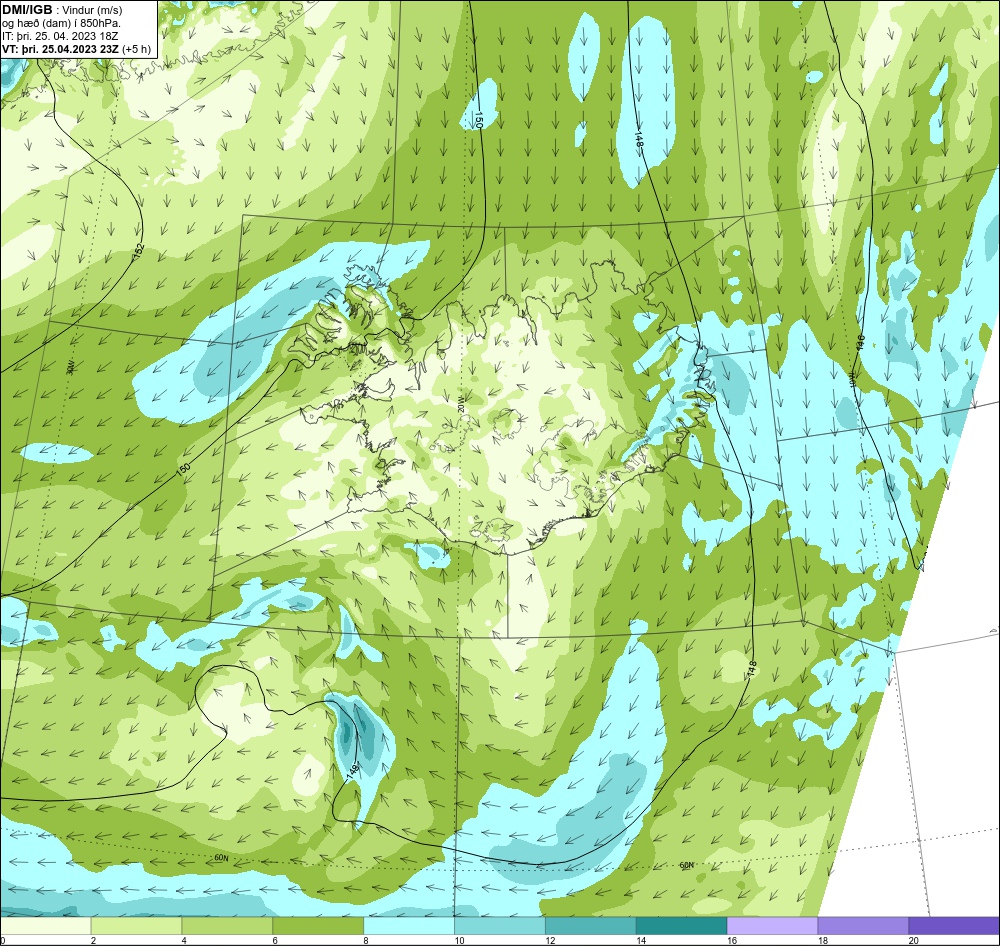Click the '146' contour label

pos(859,343)
